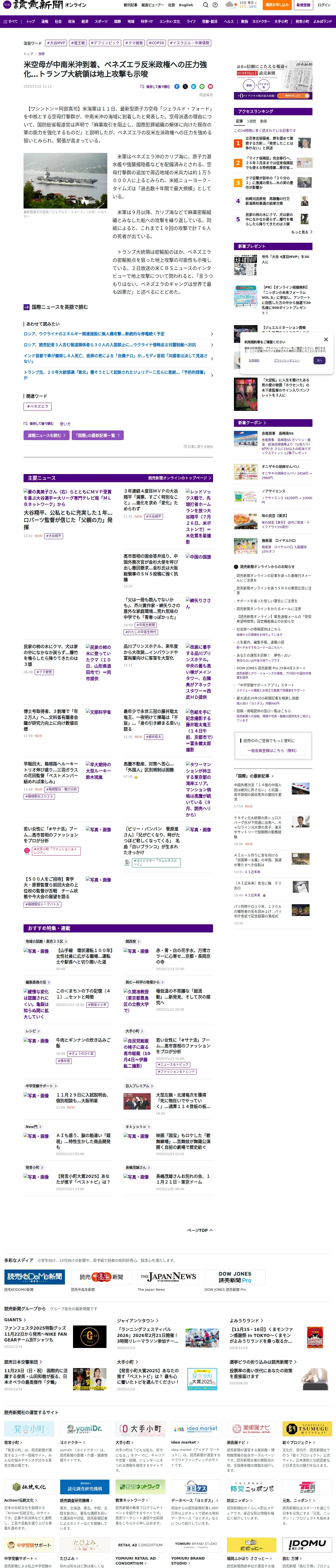Click ranking number 1 badge
The width and height of the screenshot is (336, 1568).
pyautogui.click(x=238, y=144)
